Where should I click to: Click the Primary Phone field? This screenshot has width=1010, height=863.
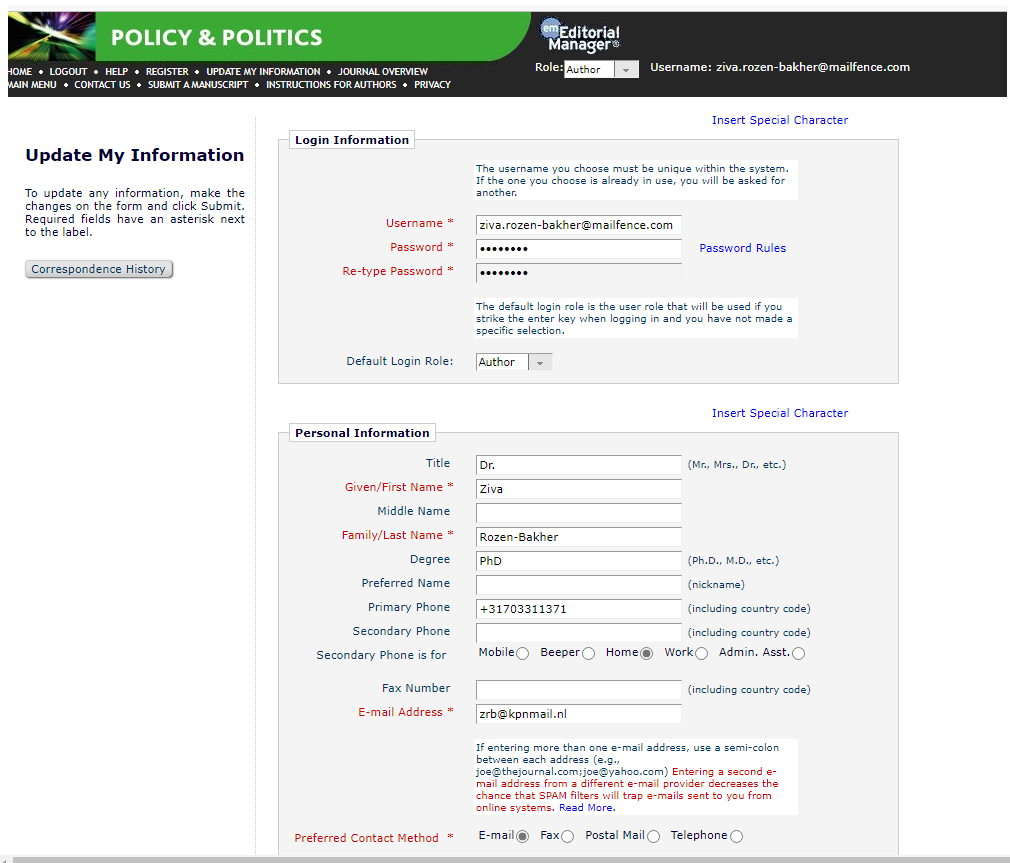(578, 609)
